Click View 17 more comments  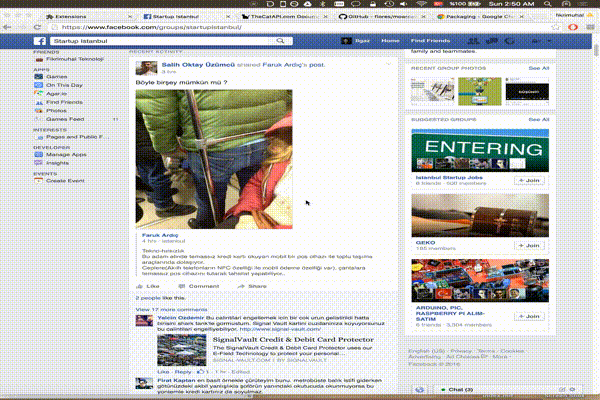pos(171,309)
